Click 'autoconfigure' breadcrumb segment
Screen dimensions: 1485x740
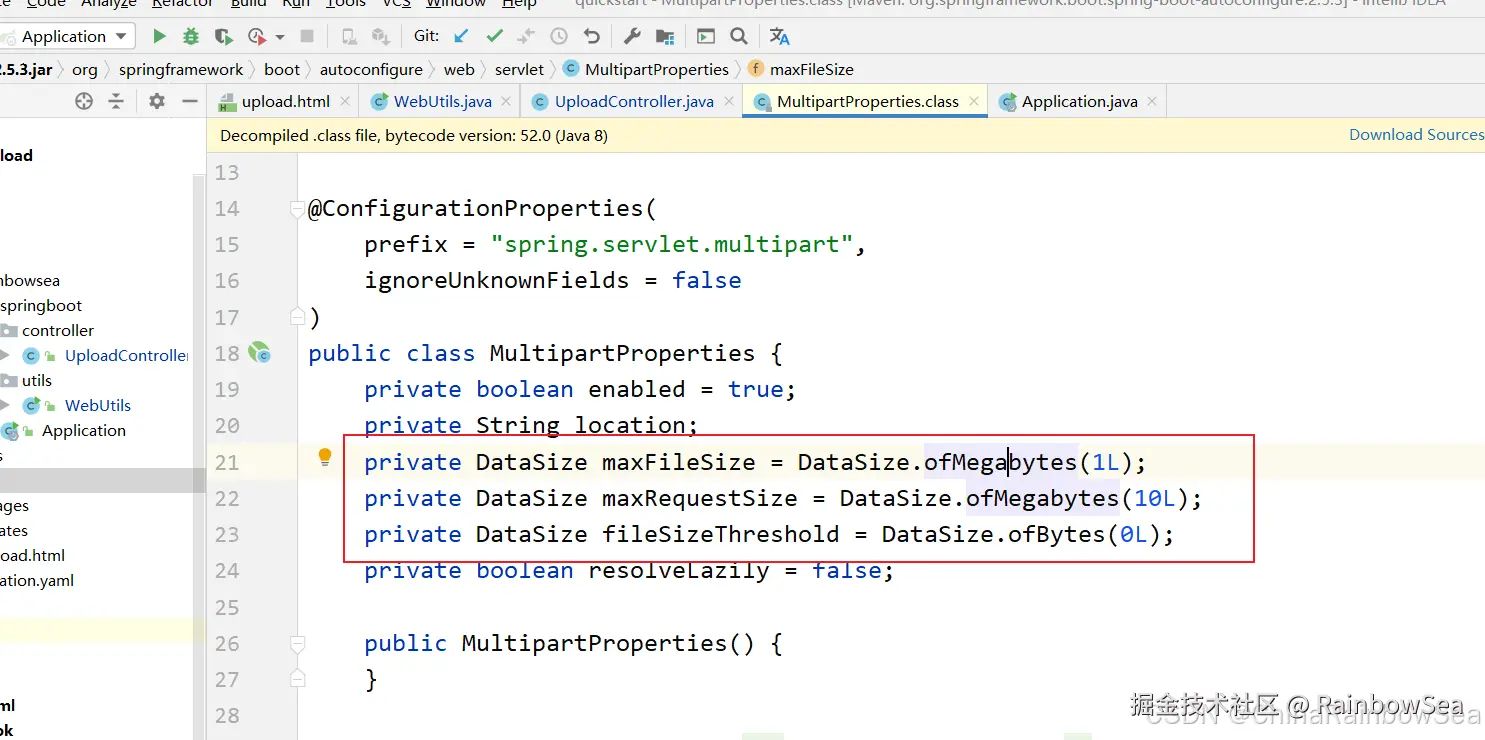[x=371, y=69]
